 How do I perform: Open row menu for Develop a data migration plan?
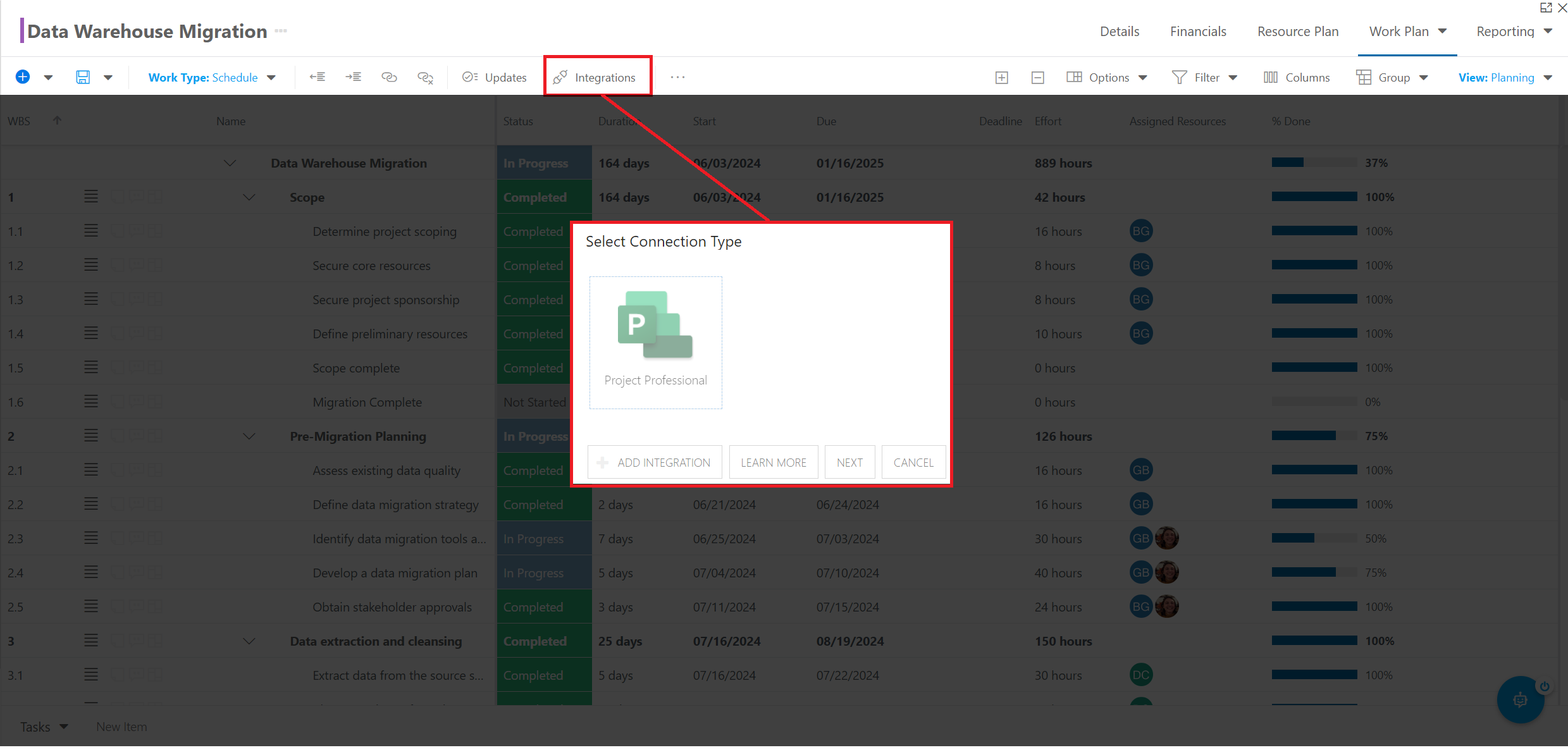[91, 572]
